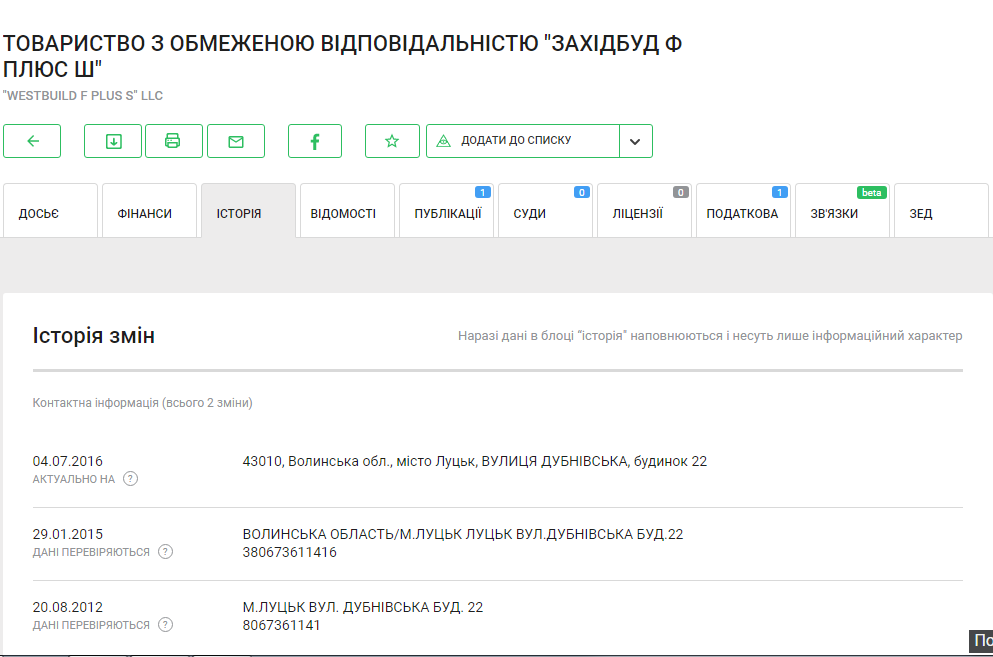Click the 'Додати до списку' button

(523, 141)
